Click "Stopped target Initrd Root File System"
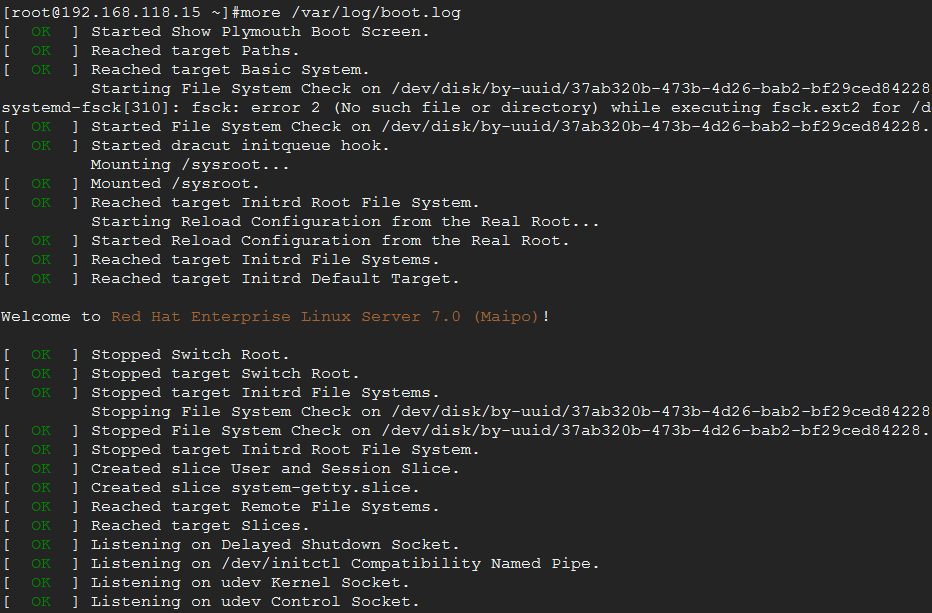Screen dimensions: 932x613 pos(285,450)
